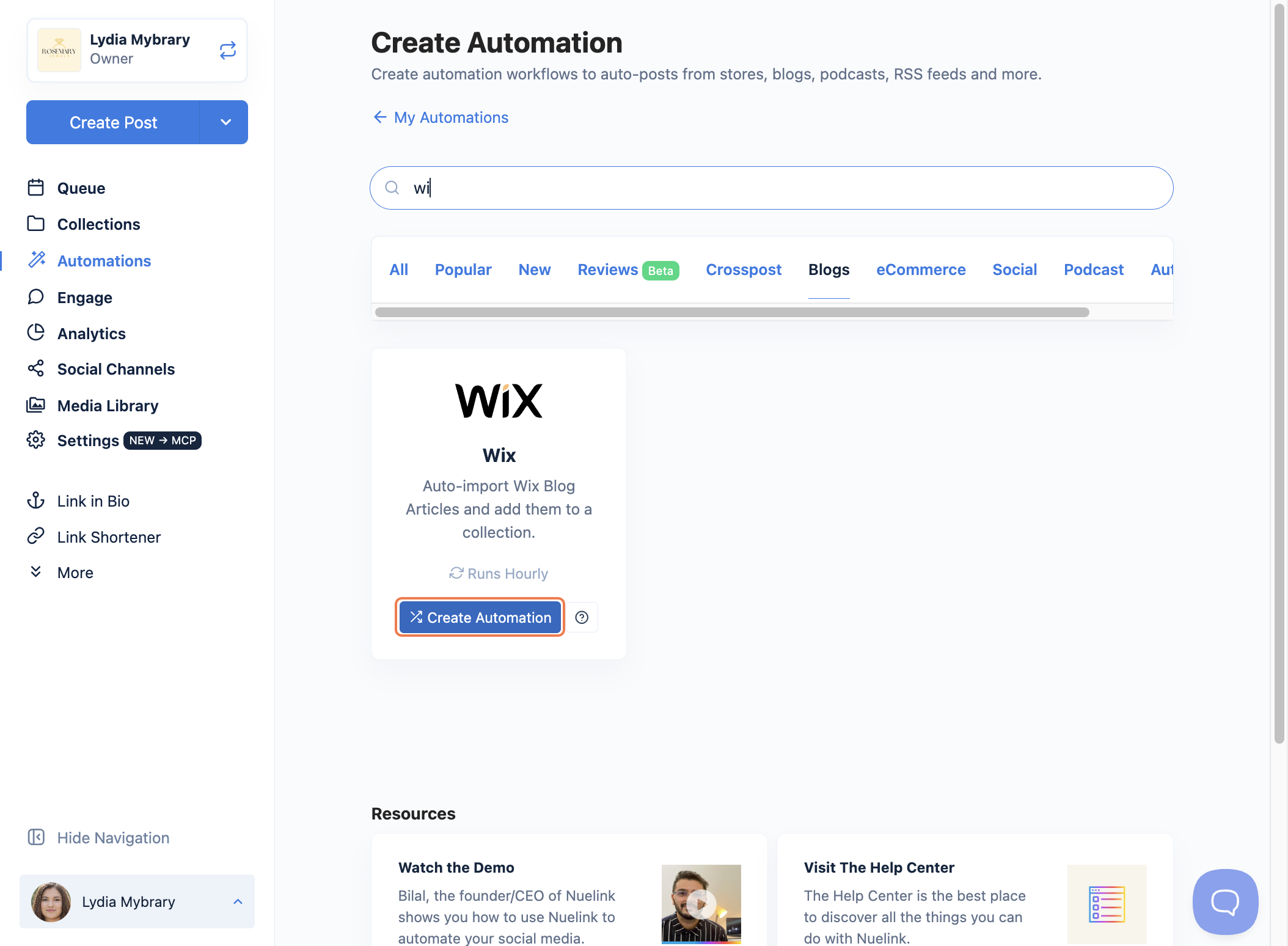This screenshot has width=1288, height=946.
Task: Switch to the Podcast tab
Action: [1094, 269]
